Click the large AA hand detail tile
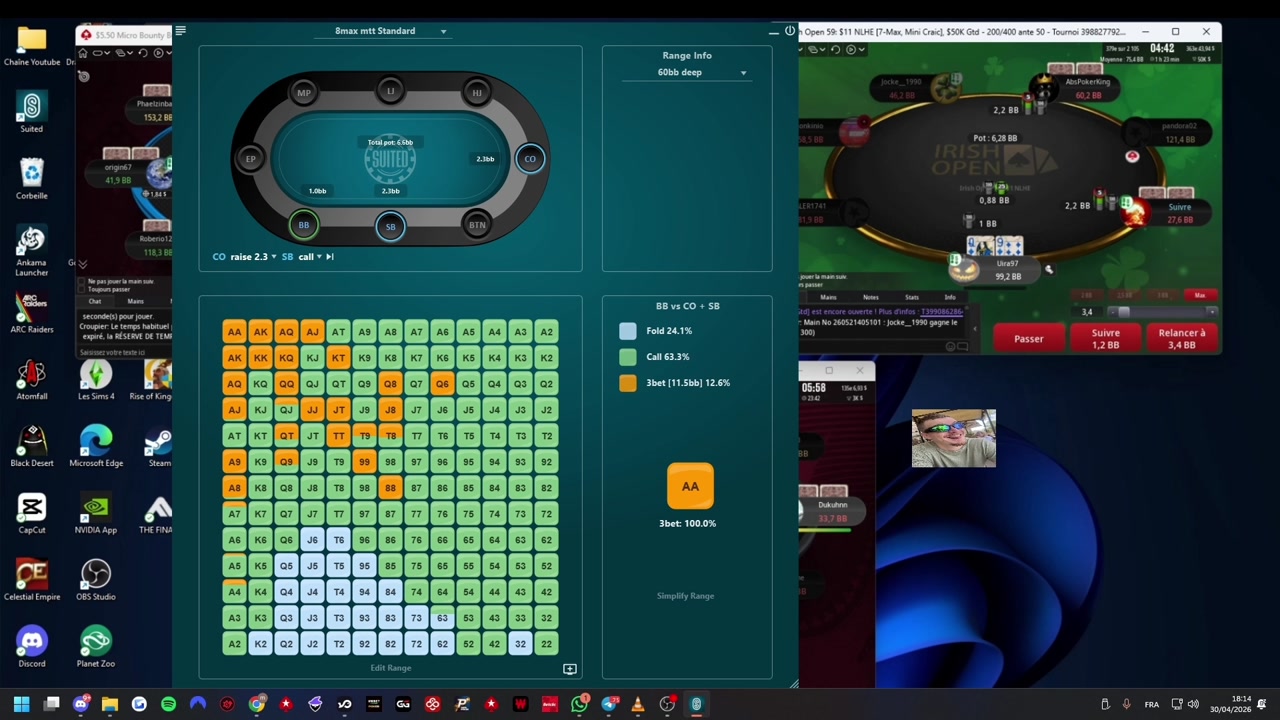The image size is (1280, 720). tap(690, 486)
